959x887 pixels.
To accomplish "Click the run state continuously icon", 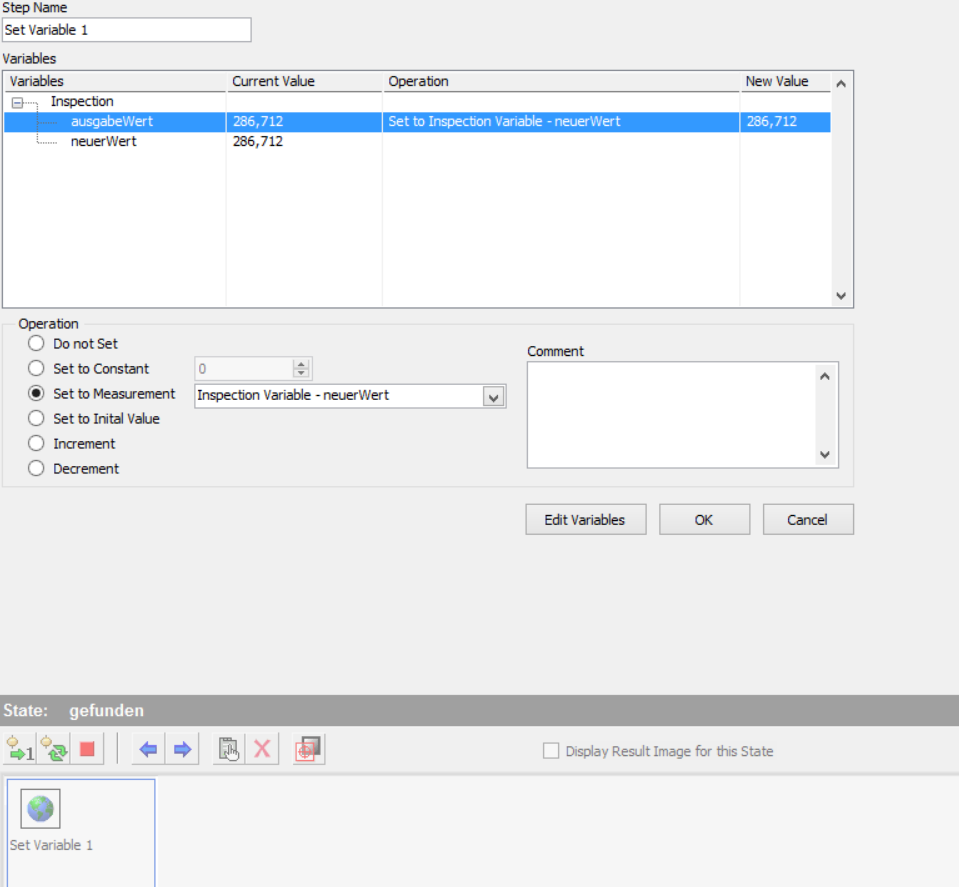I will 54,749.
